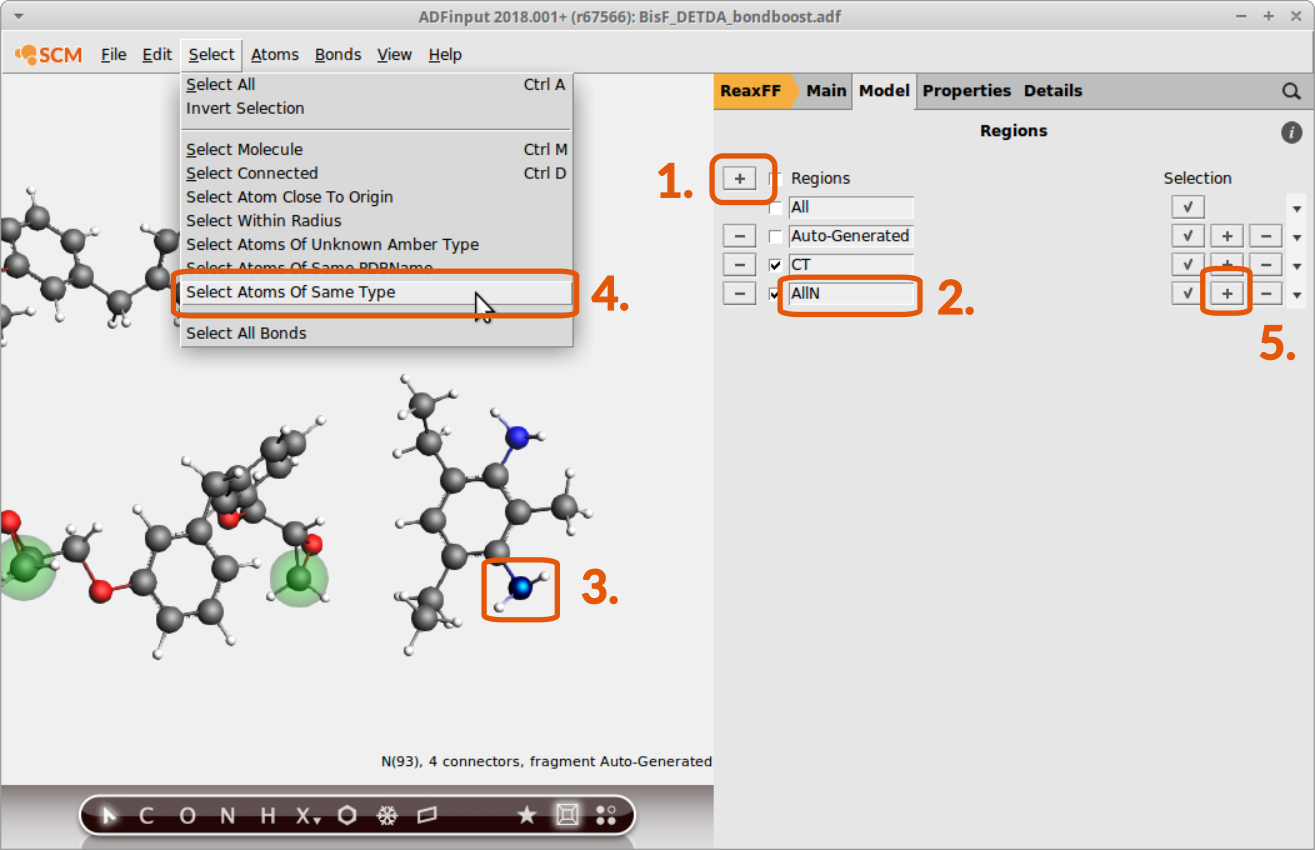1315x850 pixels.
Task: Click the four-dots symmetry tool
Action: [606, 816]
